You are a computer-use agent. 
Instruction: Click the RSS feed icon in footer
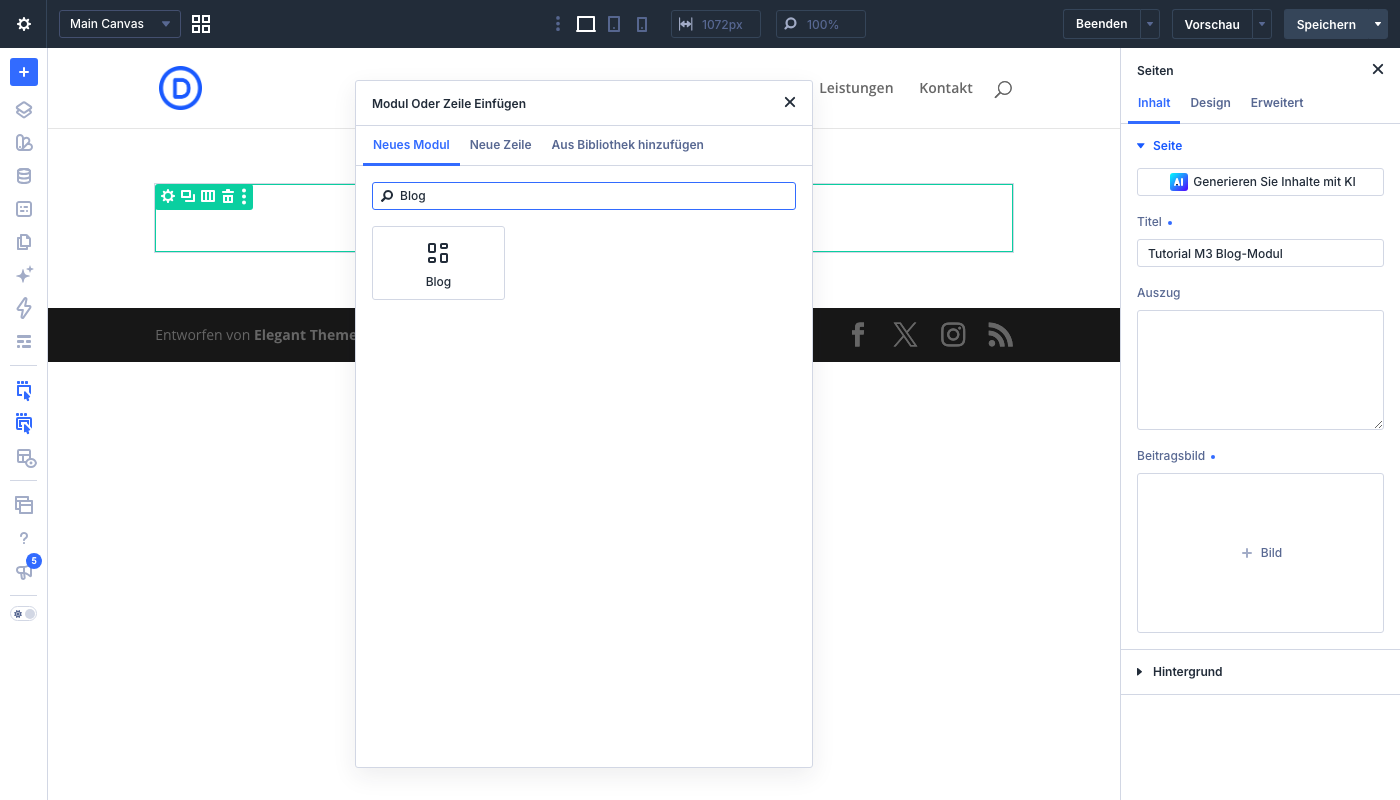[x=1000, y=334]
